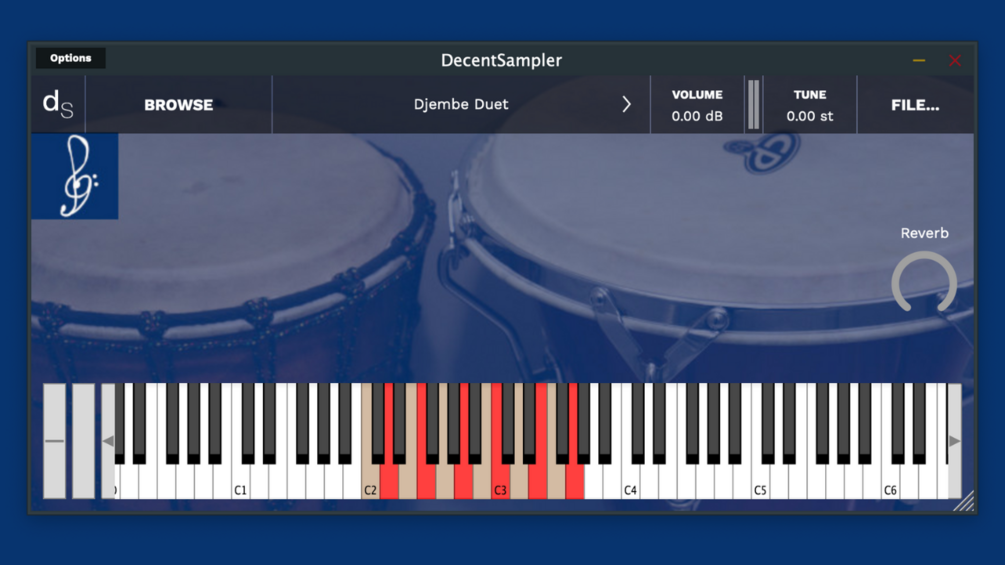Play the red key right of C2
1005x565 pixels.
click(x=389, y=482)
